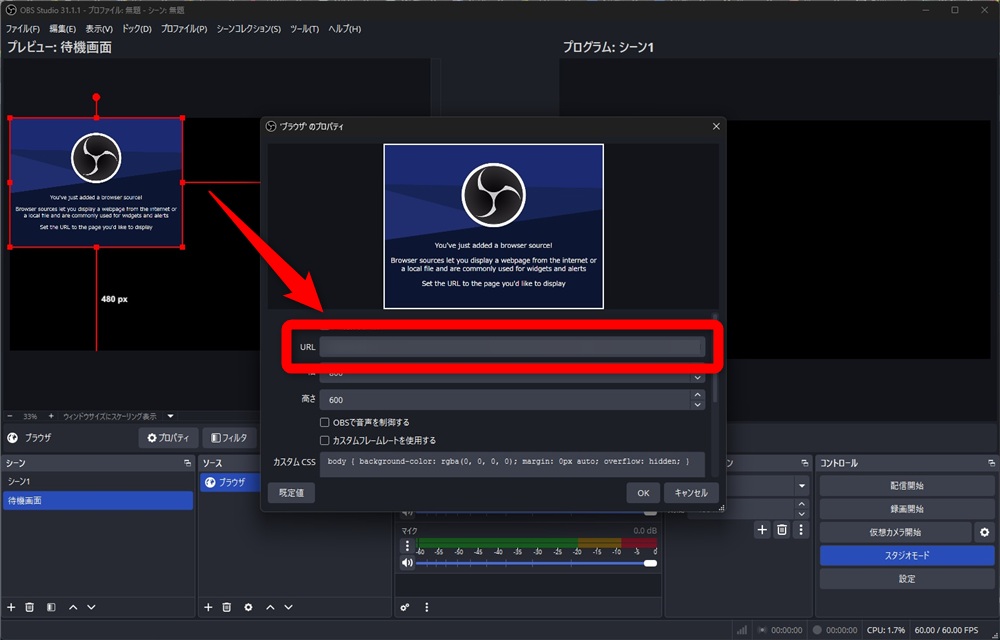Increase 高さ value with up arrow

[x=698, y=395]
